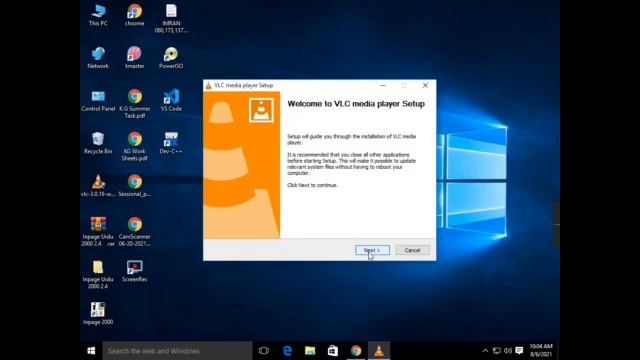This screenshot has height=360, width=640.
Task: Minimize the VLC Setup window
Action: (382, 85)
